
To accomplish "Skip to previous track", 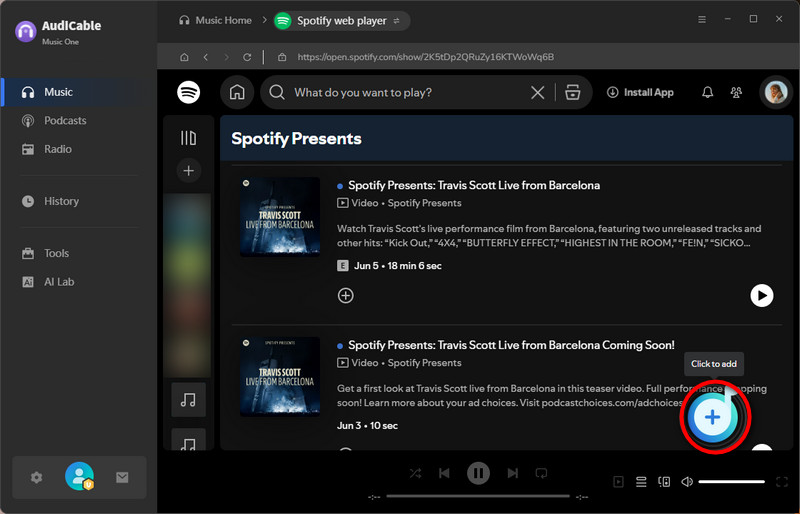I will point(444,474).
